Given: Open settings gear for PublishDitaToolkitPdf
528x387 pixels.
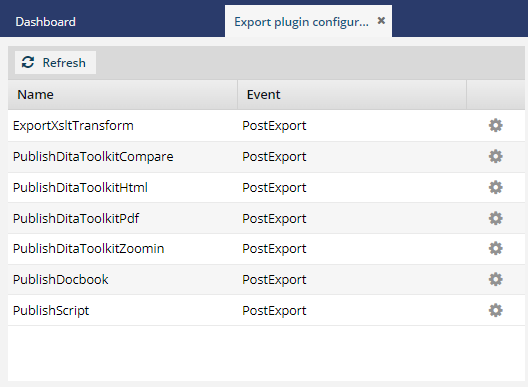Looking at the screenshot, I should [495, 218].
